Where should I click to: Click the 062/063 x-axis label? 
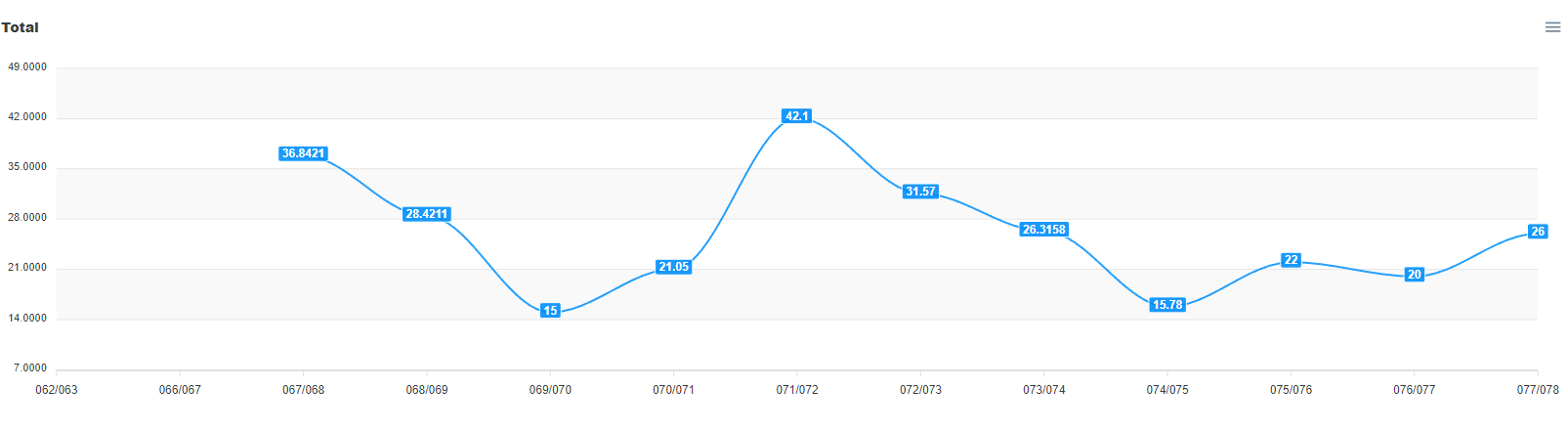pyautogui.click(x=57, y=390)
